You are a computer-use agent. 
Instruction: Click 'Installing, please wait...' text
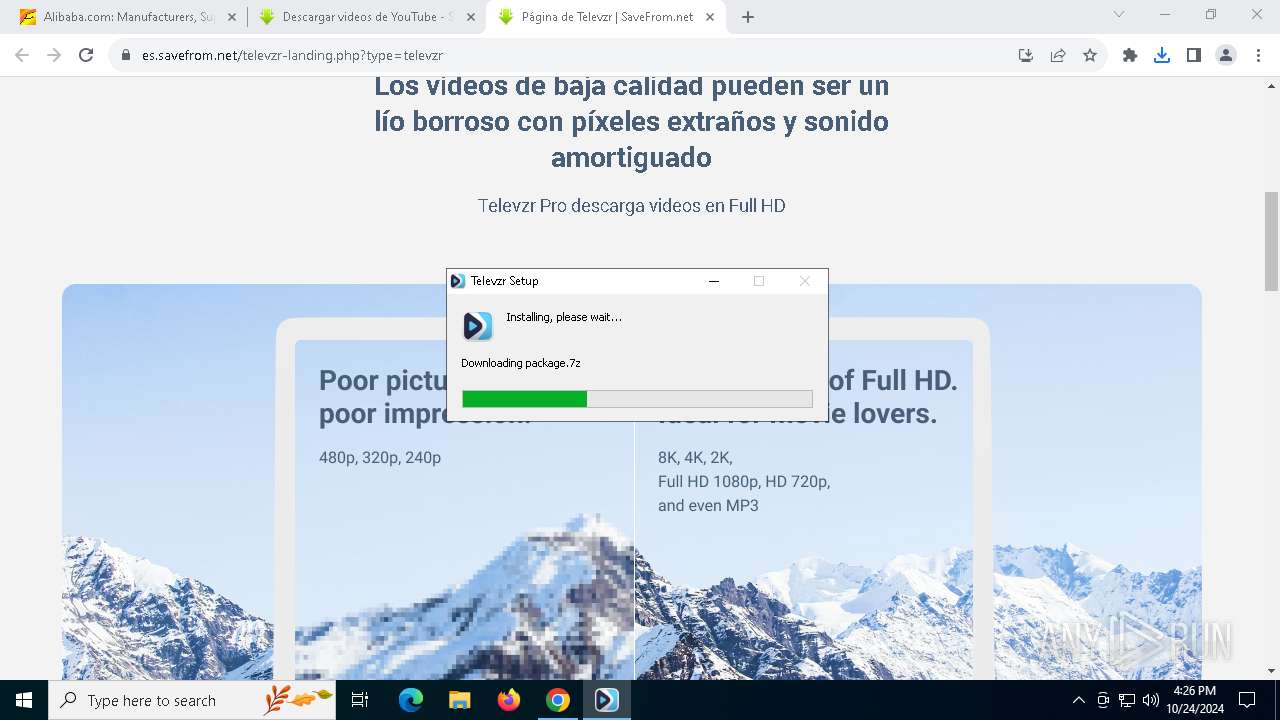coord(564,317)
